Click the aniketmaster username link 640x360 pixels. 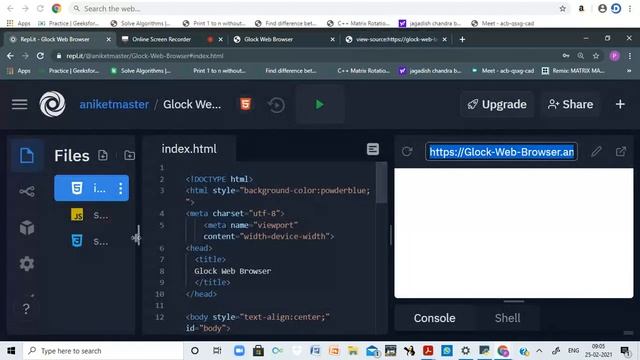[x=114, y=104]
